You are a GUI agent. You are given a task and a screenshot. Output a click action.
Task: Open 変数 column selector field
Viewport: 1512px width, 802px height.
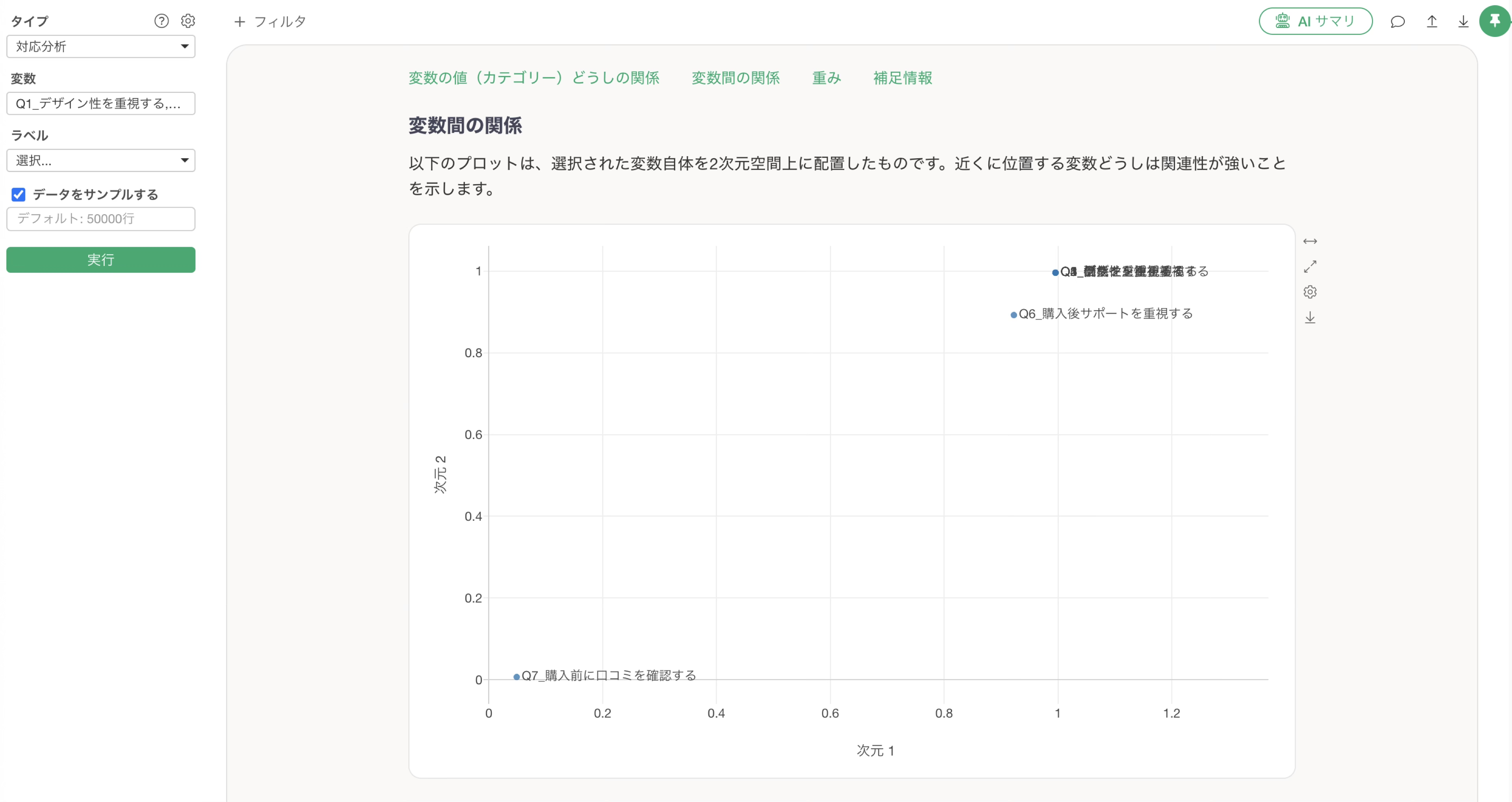pyautogui.click(x=100, y=103)
